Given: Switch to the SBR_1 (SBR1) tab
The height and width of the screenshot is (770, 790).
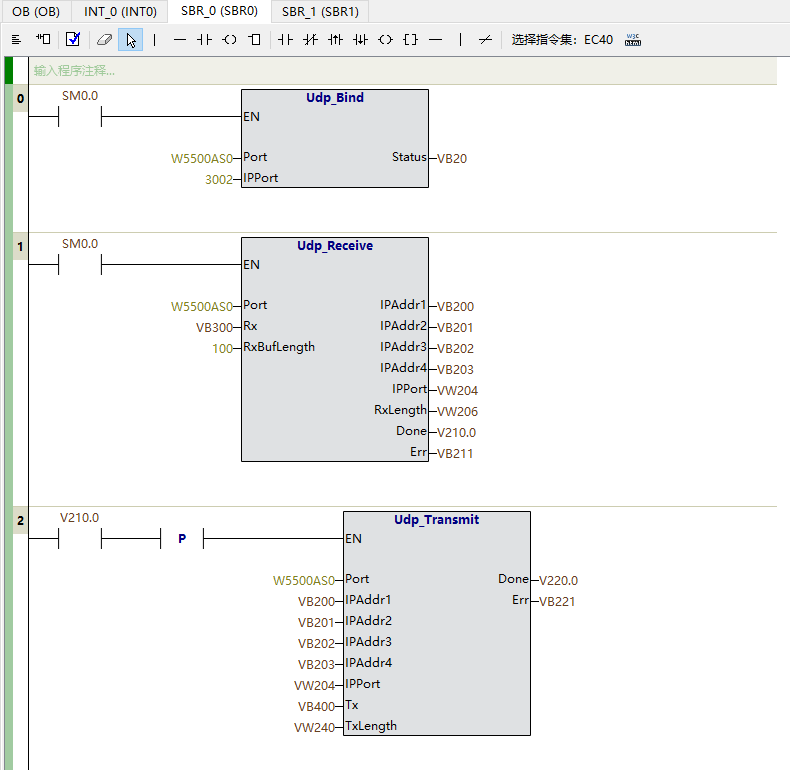Looking at the screenshot, I should pos(320,12).
